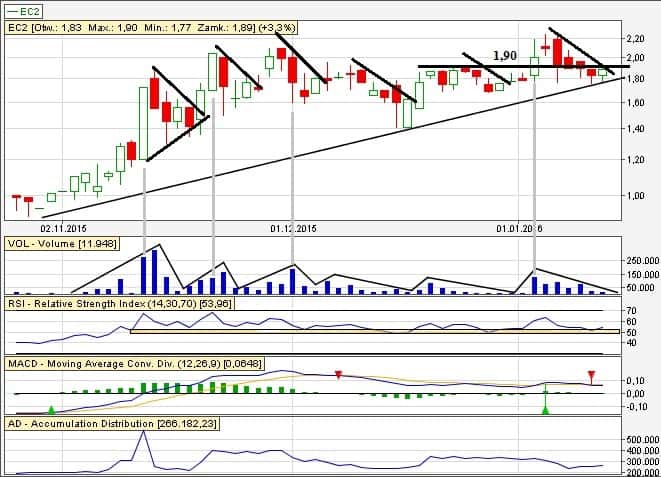The image size is (661, 477).
Task: Open the AD Accumulation Distribution label
Action: pyautogui.click(x=111, y=424)
